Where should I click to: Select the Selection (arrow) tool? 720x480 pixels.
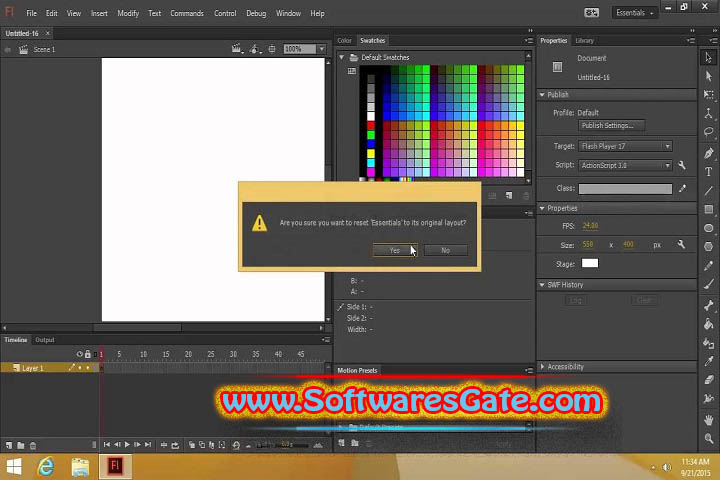(x=709, y=57)
